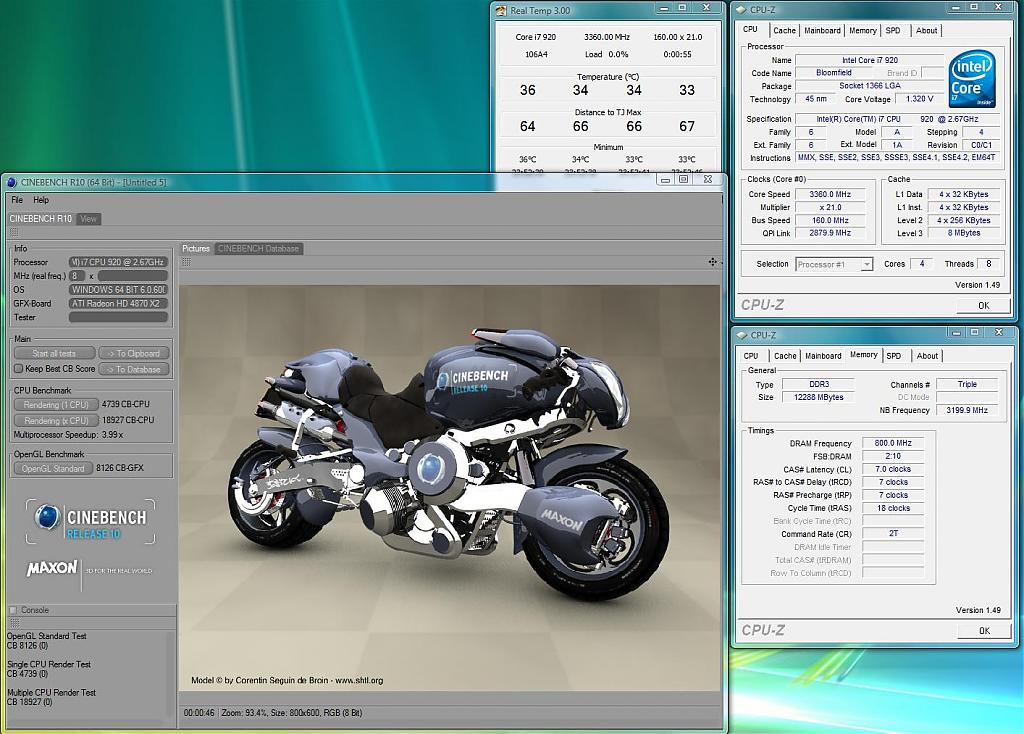1024x734 pixels.
Task: Click the title icon of the CPU-Z processor window
Action: click(x=741, y=10)
